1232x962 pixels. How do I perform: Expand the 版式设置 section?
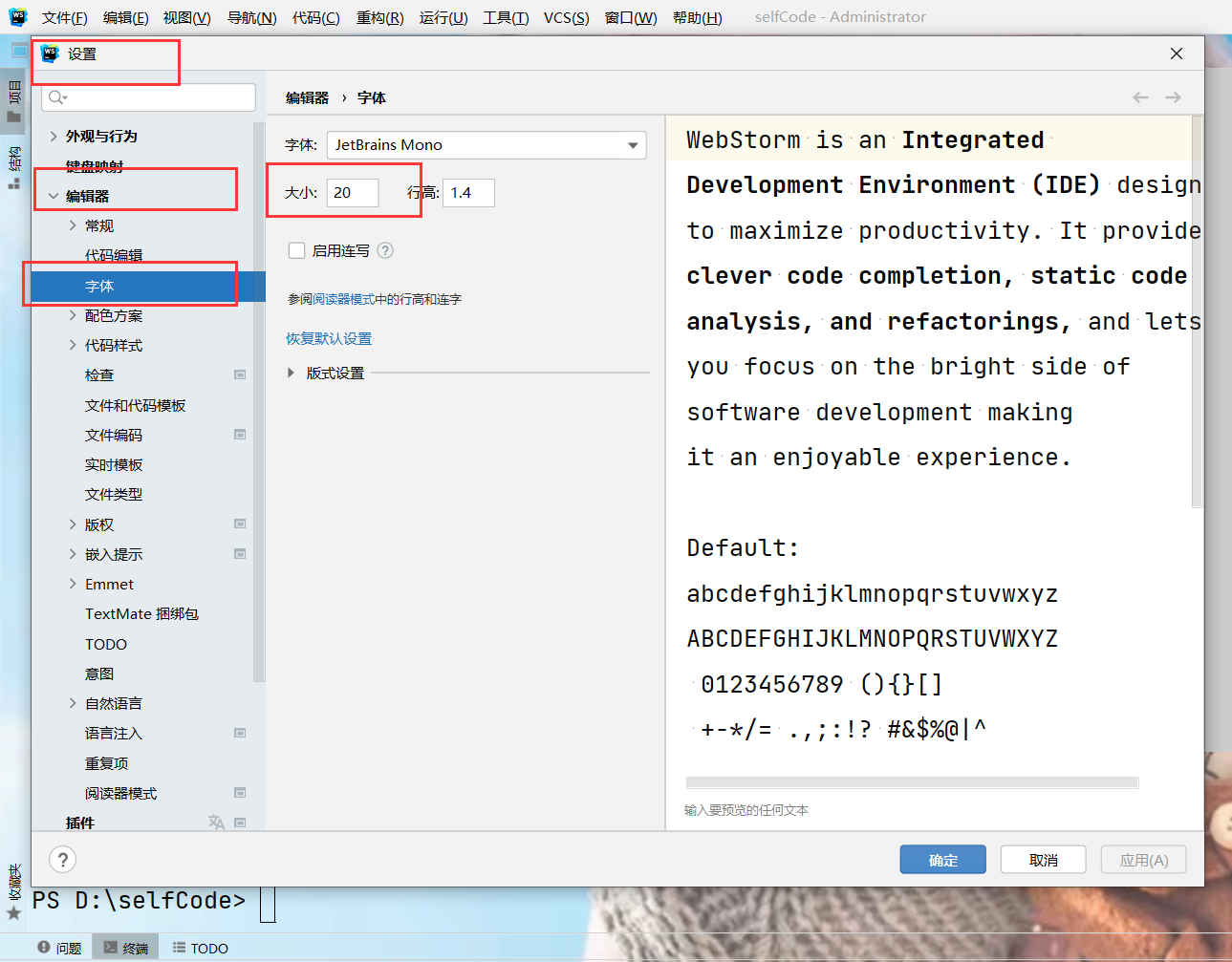(291, 374)
